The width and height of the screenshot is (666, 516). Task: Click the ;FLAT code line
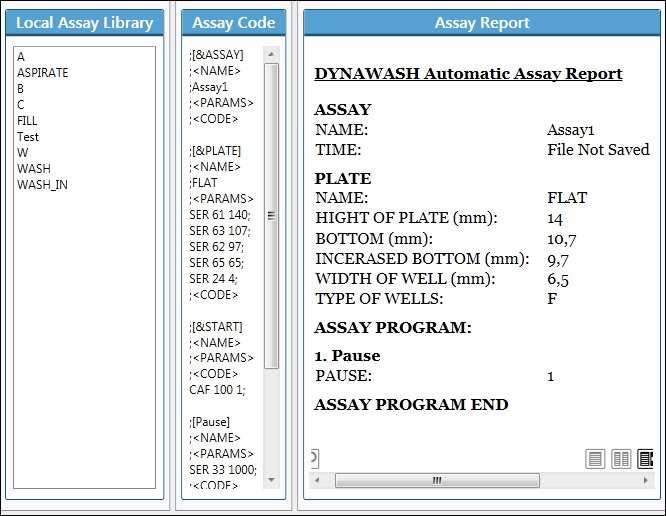(203, 183)
